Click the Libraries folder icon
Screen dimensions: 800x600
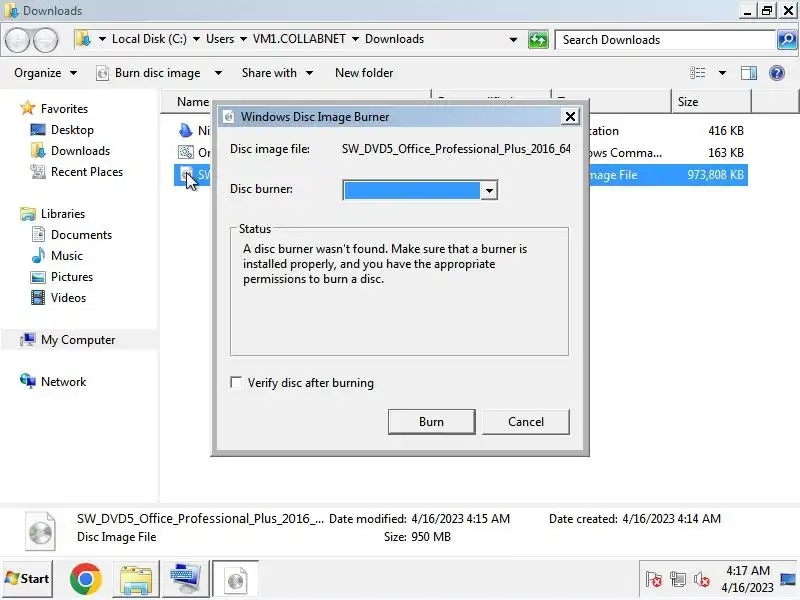pos(28,214)
